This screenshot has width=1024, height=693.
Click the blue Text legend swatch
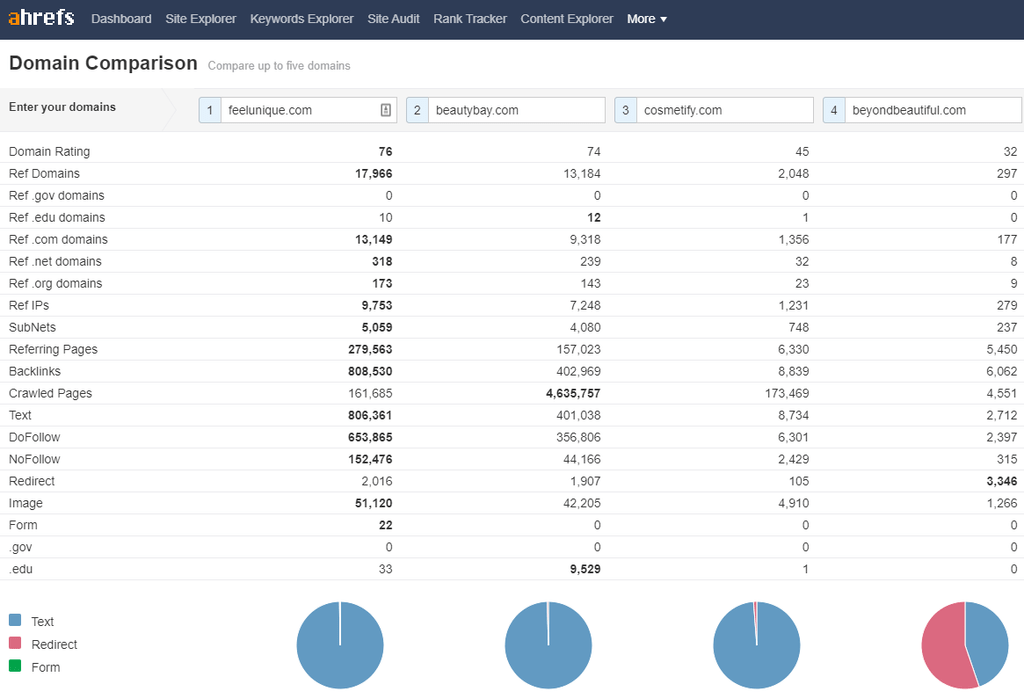coord(15,620)
